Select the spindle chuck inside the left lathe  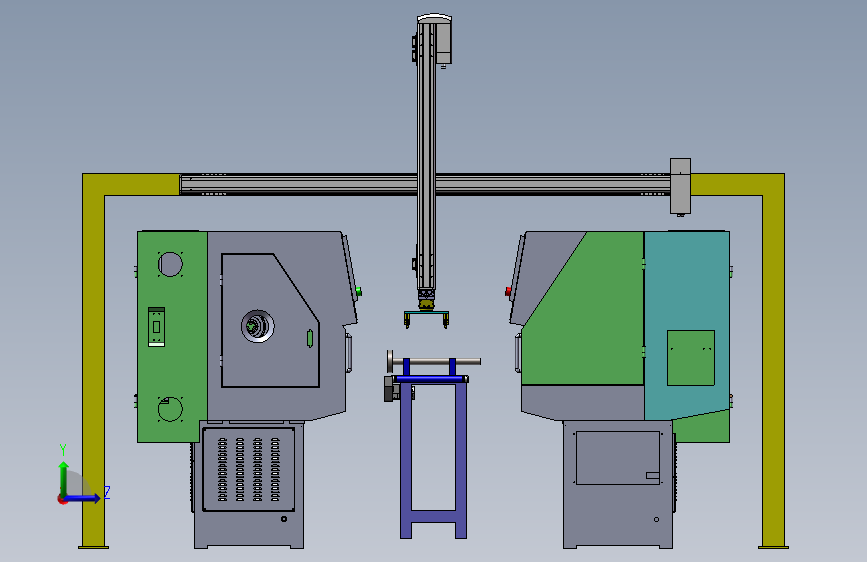[257, 326]
